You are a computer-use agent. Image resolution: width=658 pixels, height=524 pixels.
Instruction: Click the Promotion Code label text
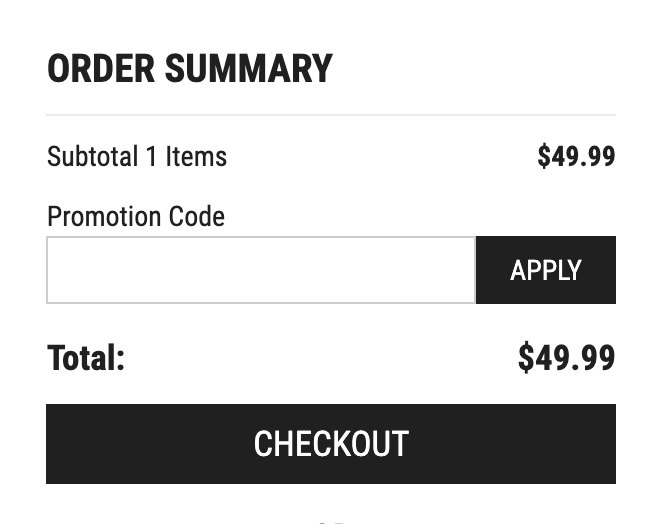[136, 216]
